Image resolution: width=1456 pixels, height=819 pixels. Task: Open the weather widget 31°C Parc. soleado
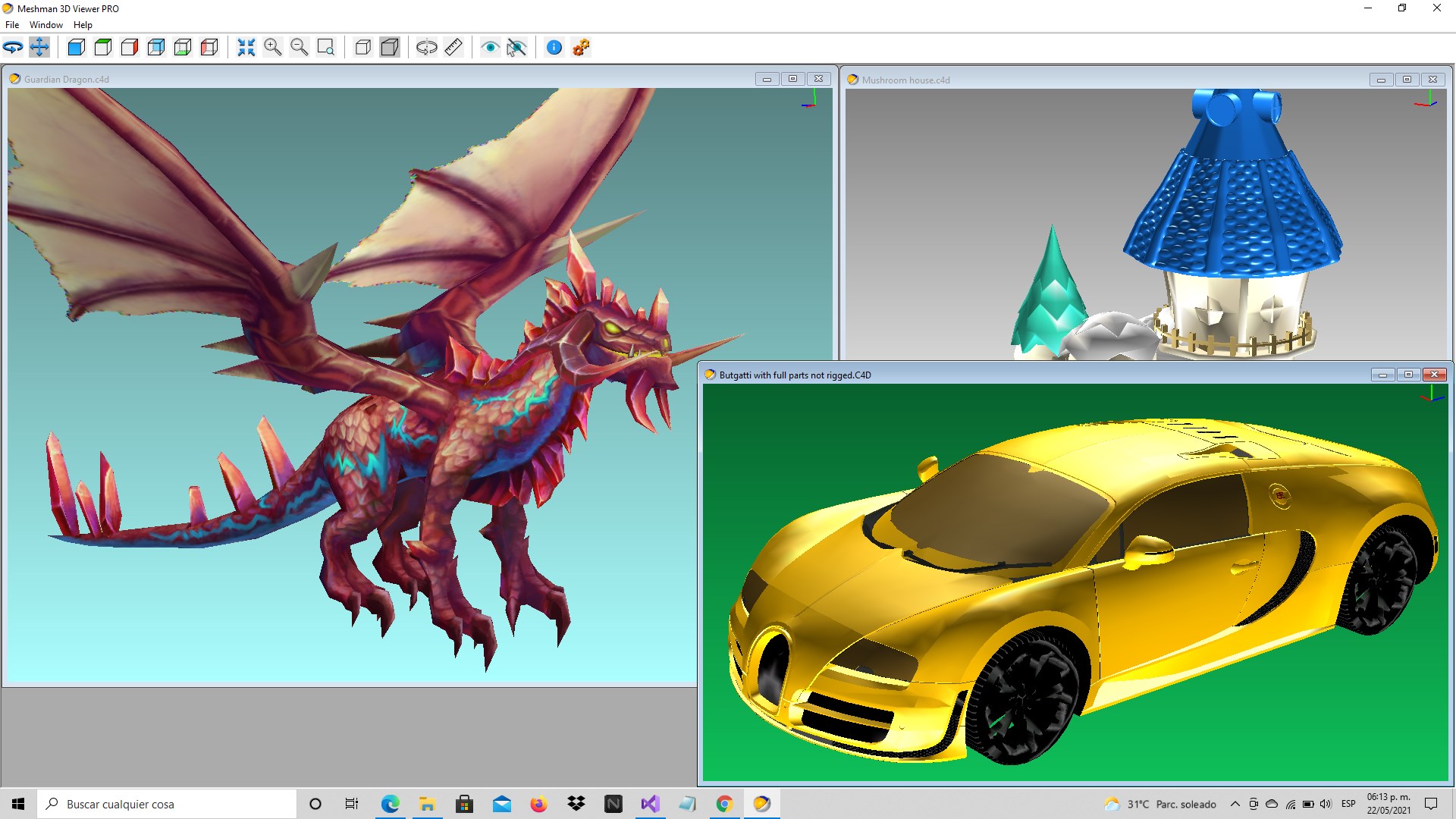pyautogui.click(x=1160, y=804)
